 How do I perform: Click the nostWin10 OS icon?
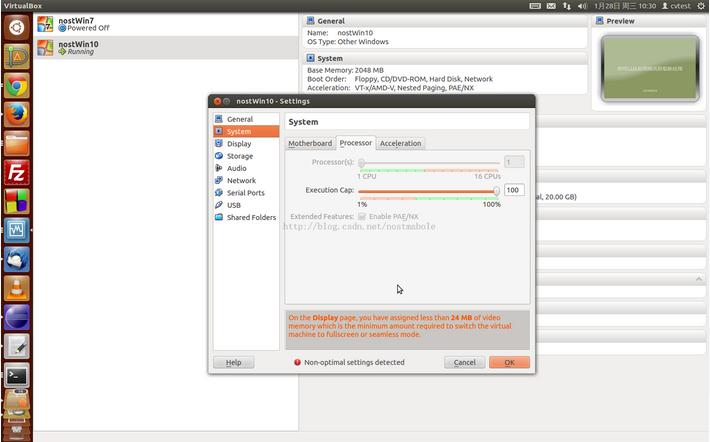(x=45, y=48)
